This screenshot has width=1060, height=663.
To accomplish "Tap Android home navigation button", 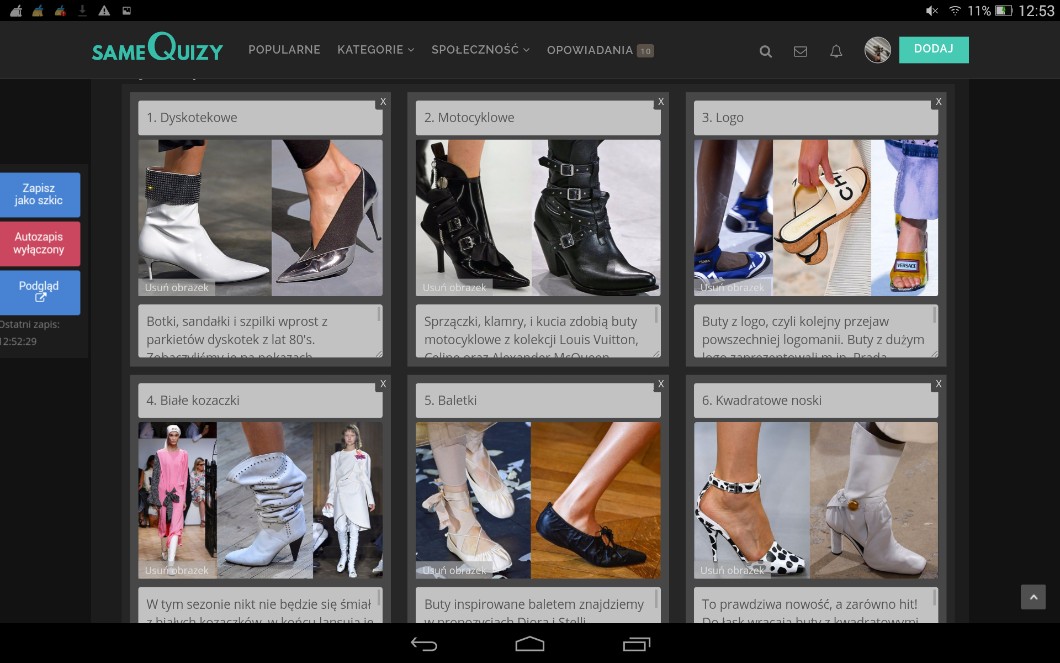I will point(530,644).
